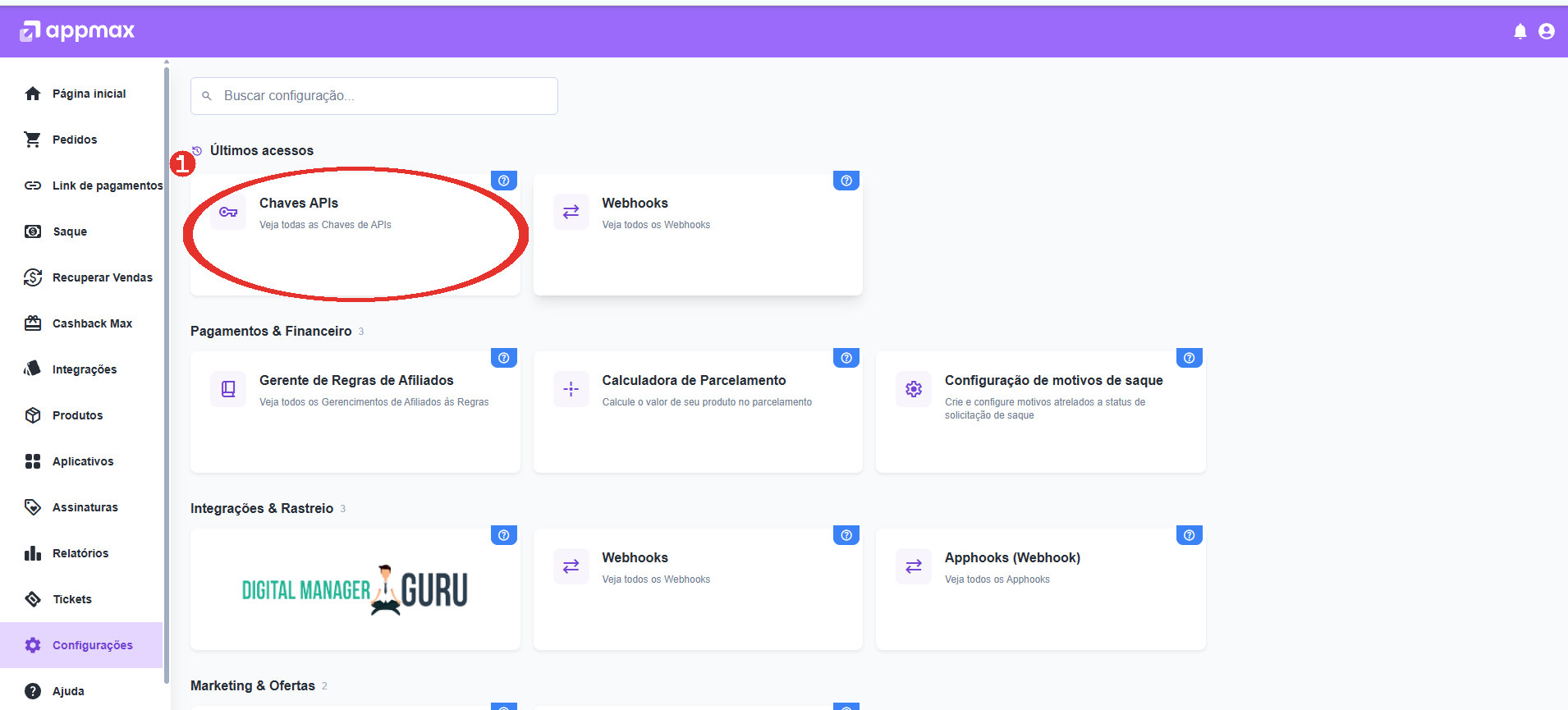This screenshot has height=710, width=1568.
Task: Open the Apphooks (Webhook) card
Action: click(1041, 589)
